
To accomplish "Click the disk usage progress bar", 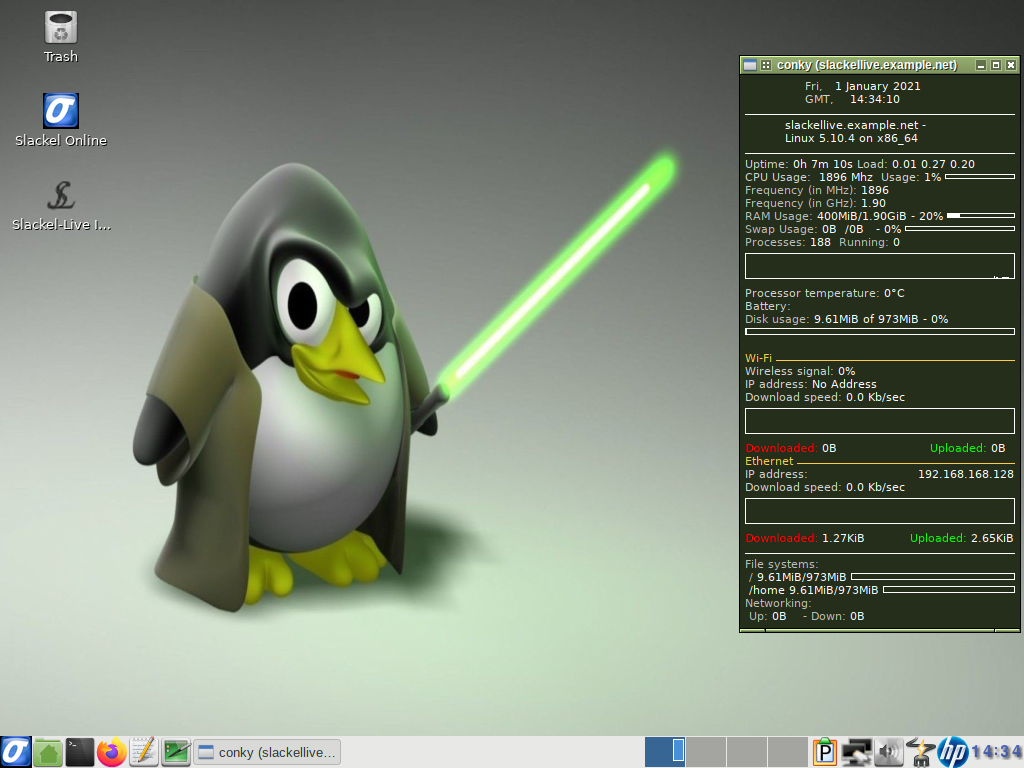I will pyautogui.click(x=880, y=332).
